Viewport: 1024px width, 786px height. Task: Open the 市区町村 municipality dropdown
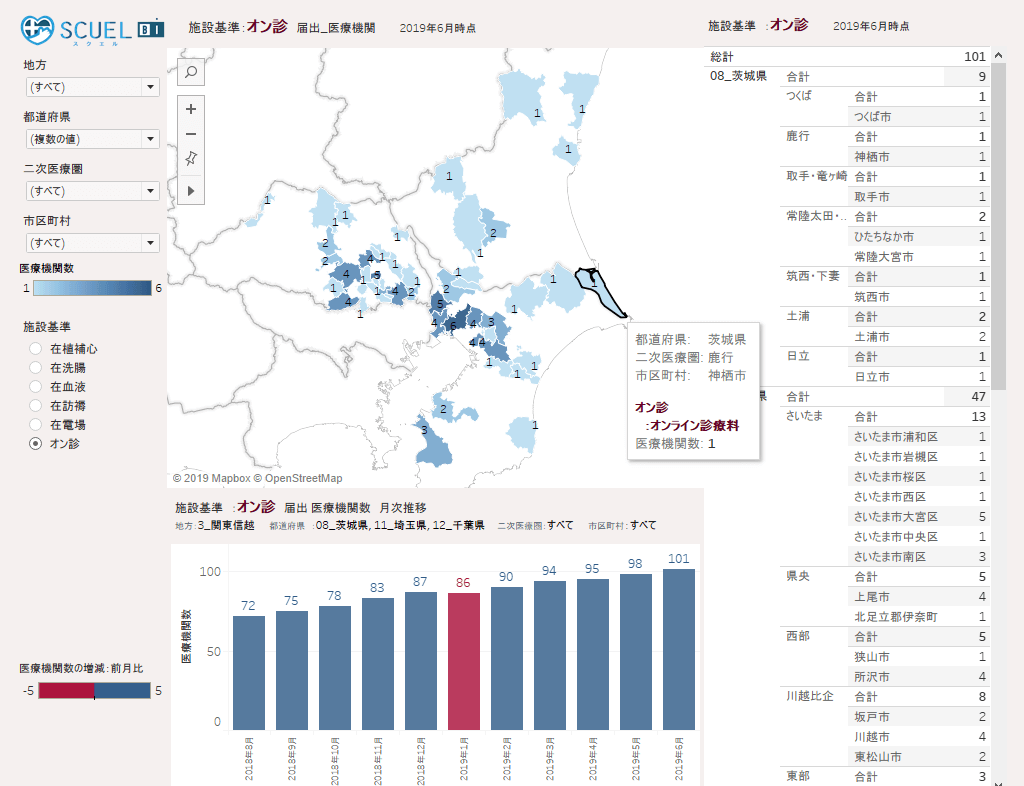click(91, 243)
